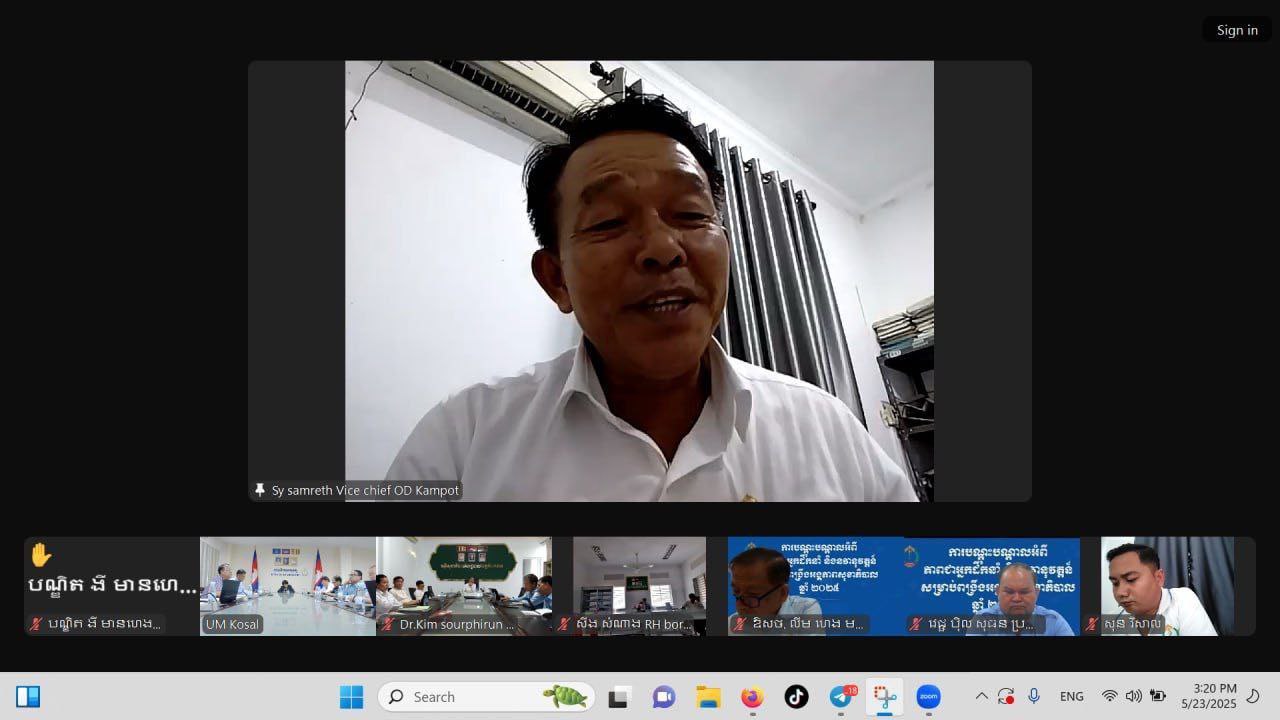Select the RH bor... participant video tile
Image resolution: width=1280 pixels, height=720 pixels.
click(640, 586)
